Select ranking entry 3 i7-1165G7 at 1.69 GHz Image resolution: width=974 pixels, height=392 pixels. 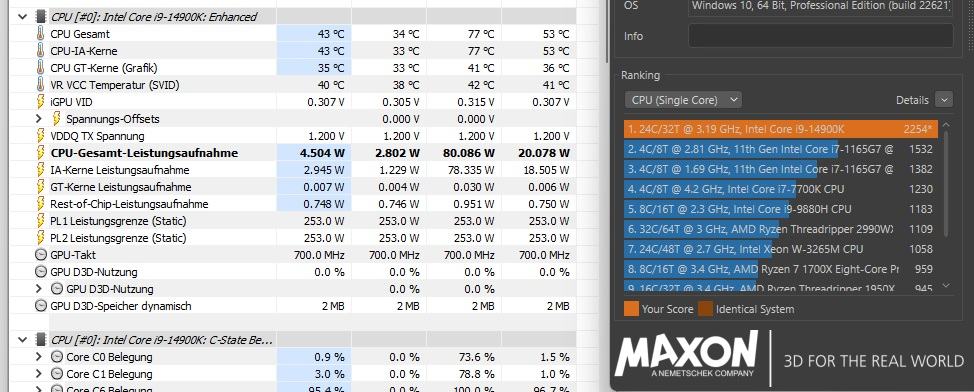781,169
